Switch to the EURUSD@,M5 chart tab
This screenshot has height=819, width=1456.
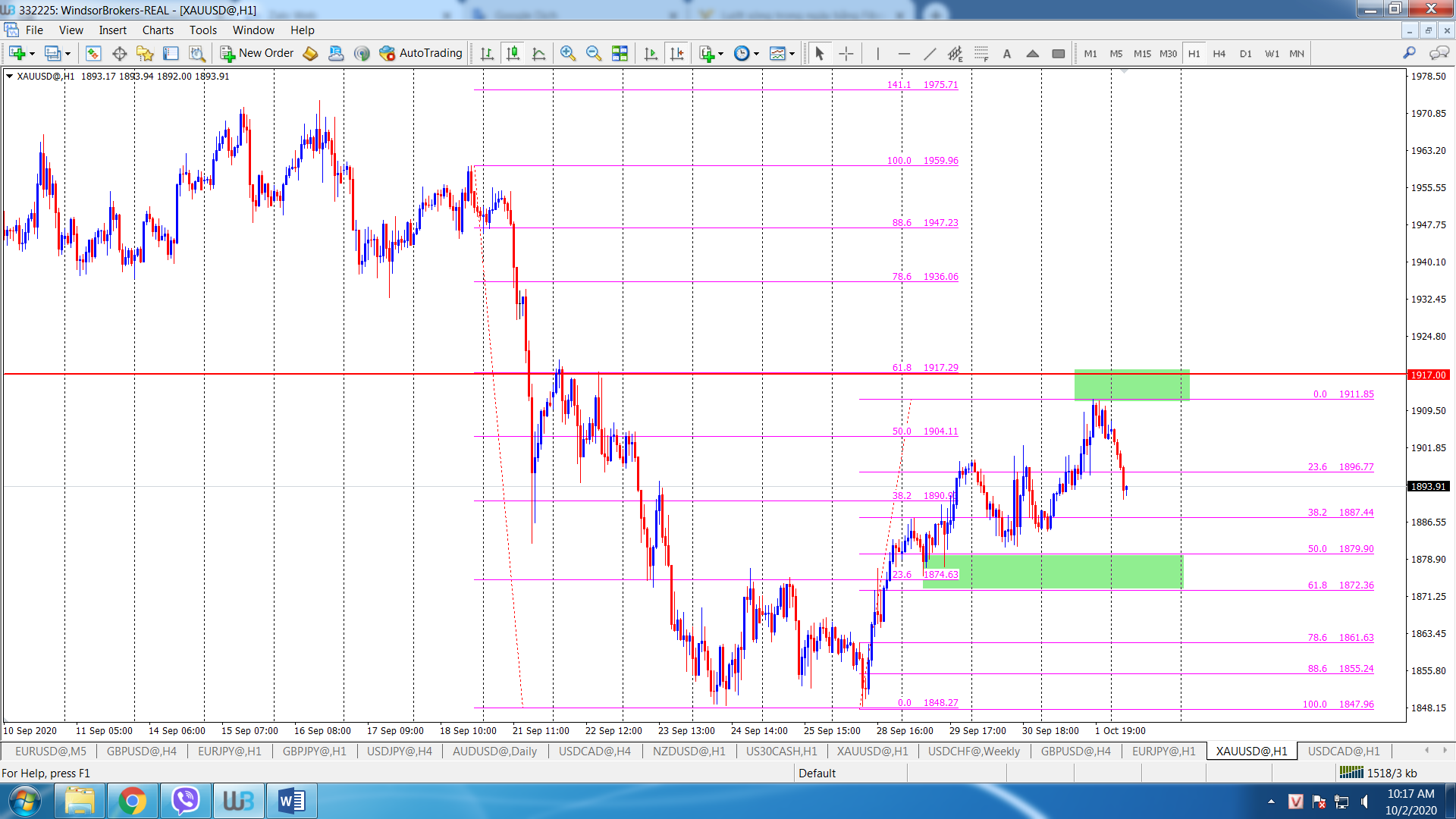[x=51, y=752]
